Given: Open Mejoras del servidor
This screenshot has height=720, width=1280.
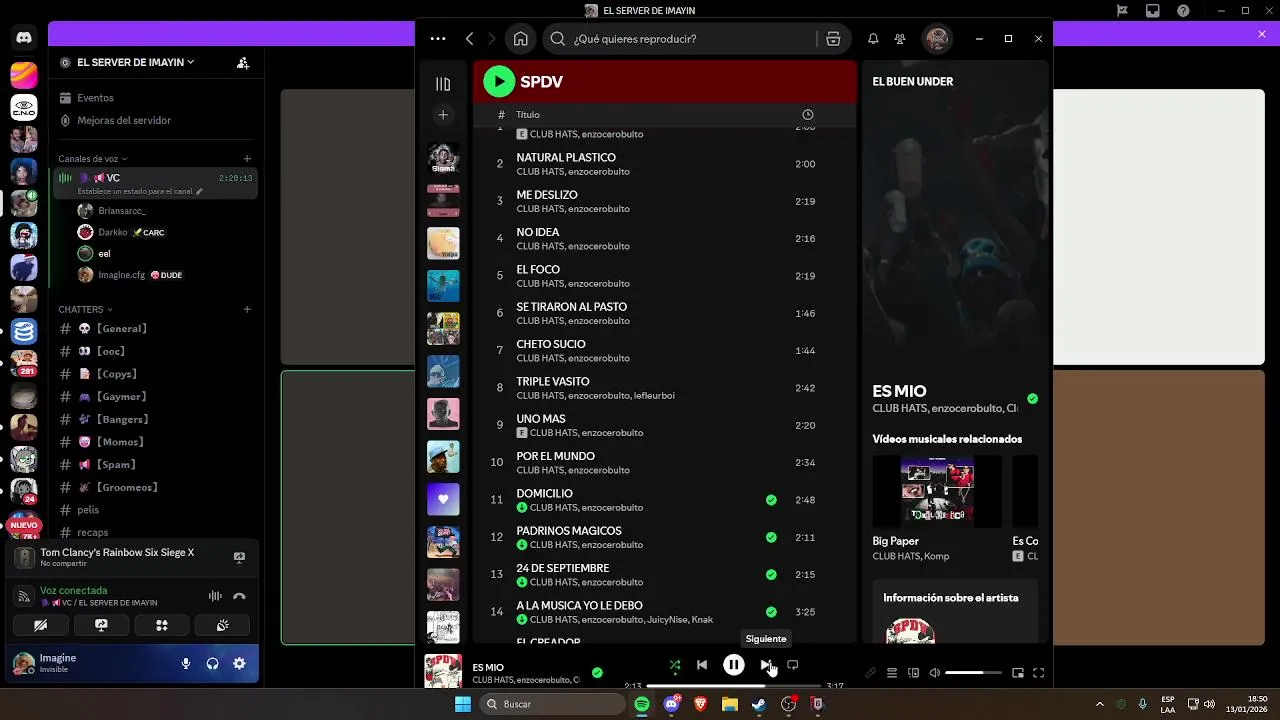Looking at the screenshot, I should click(x=155, y=120).
